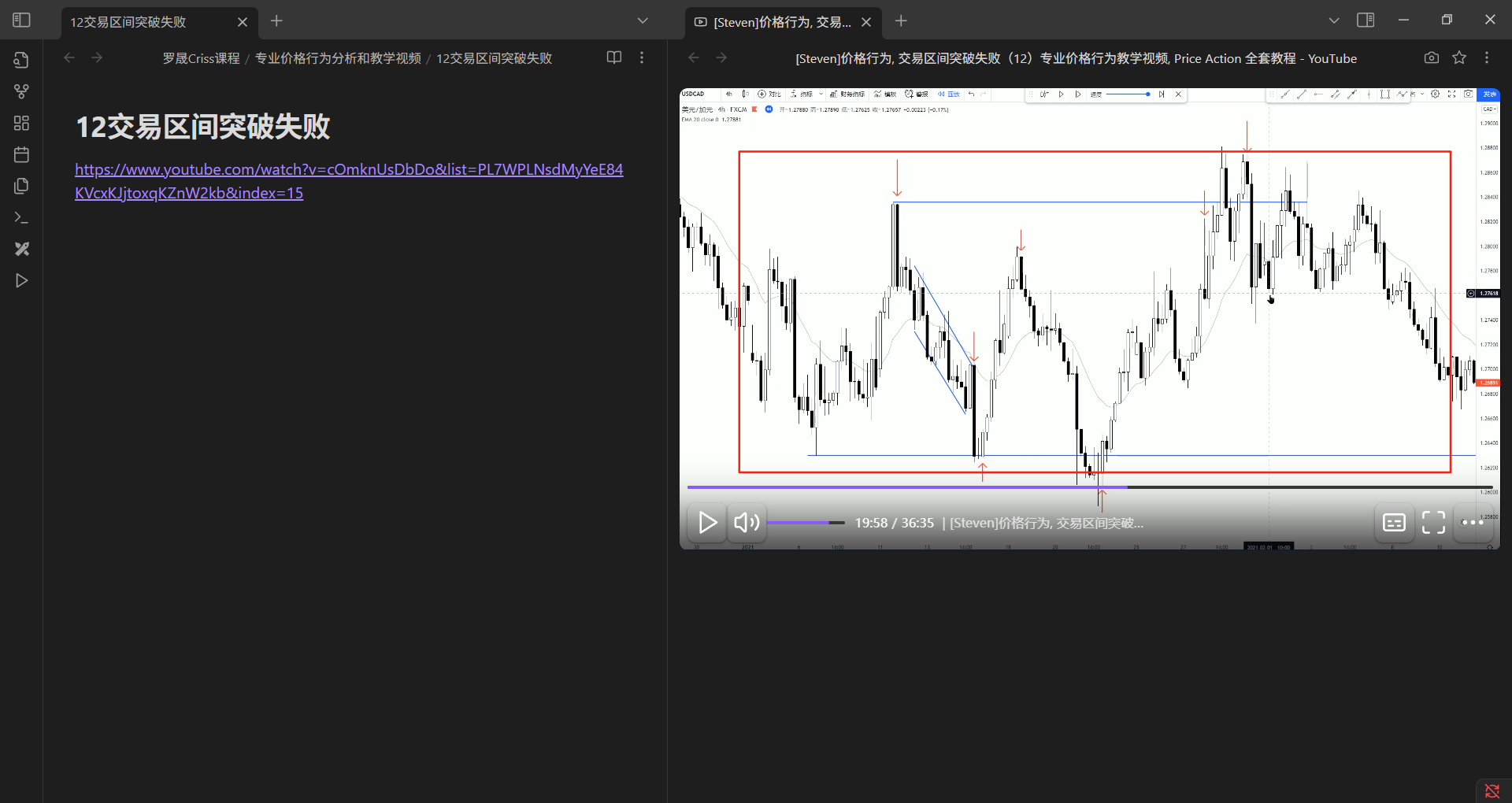The width and height of the screenshot is (1512, 803).
Task: Switch to the 12交易区间突破失败 note tab
Action: 128,22
